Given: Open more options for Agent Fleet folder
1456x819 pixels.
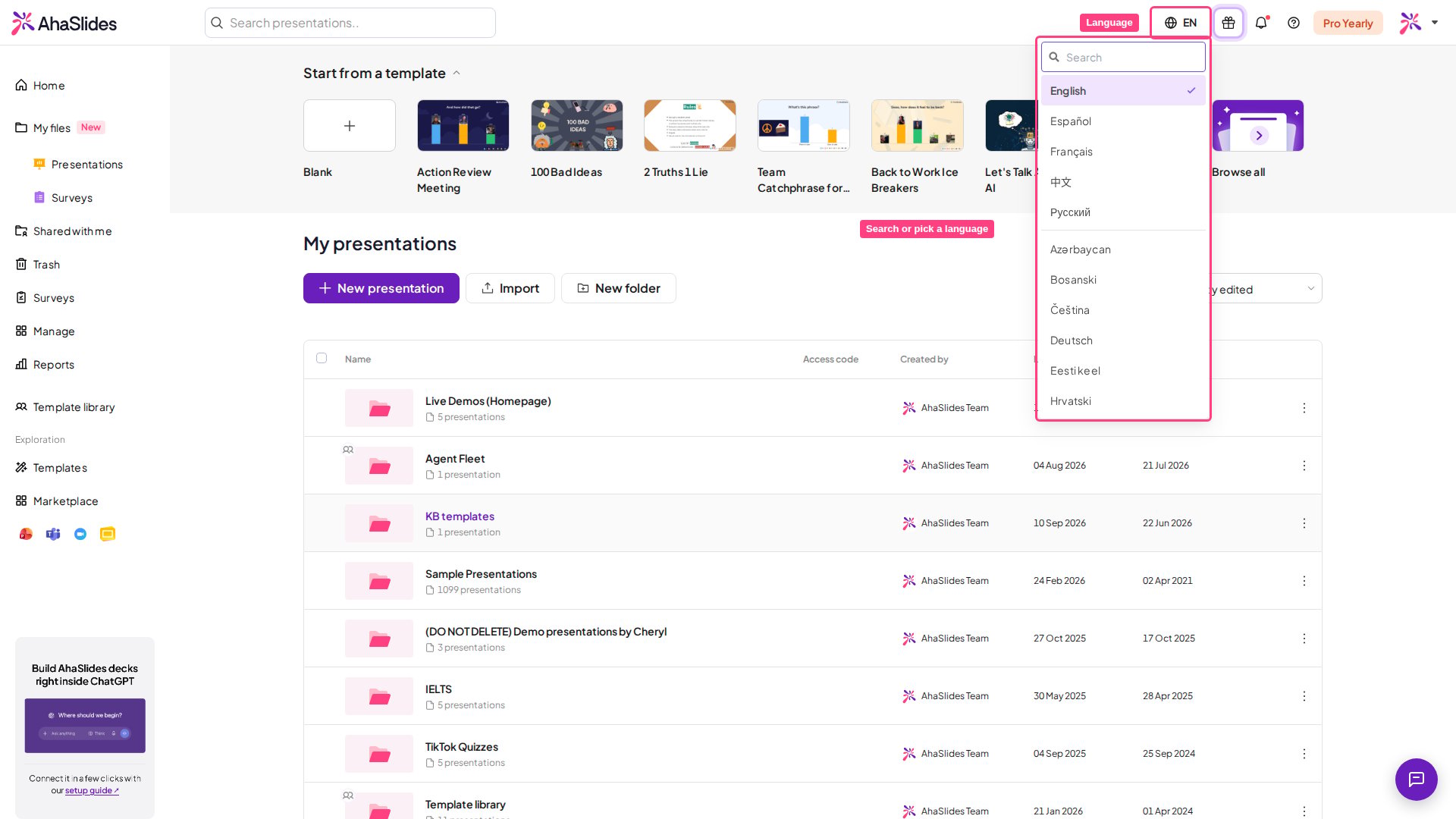Looking at the screenshot, I should pyautogui.click(x=1304, y=466).
